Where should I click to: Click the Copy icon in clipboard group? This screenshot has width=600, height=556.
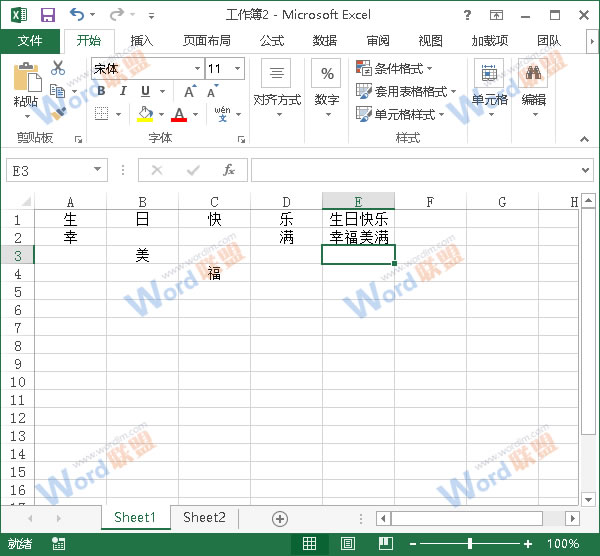(x=58, y=91)
